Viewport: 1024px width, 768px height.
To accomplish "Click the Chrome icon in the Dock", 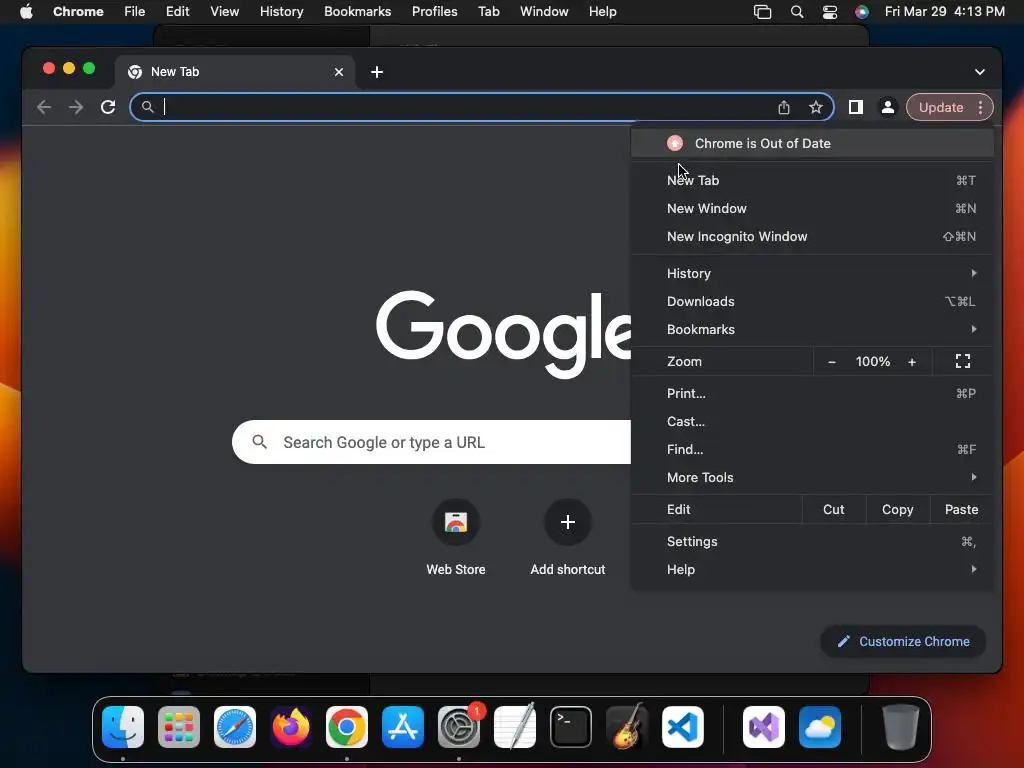I will pos(347,727).
